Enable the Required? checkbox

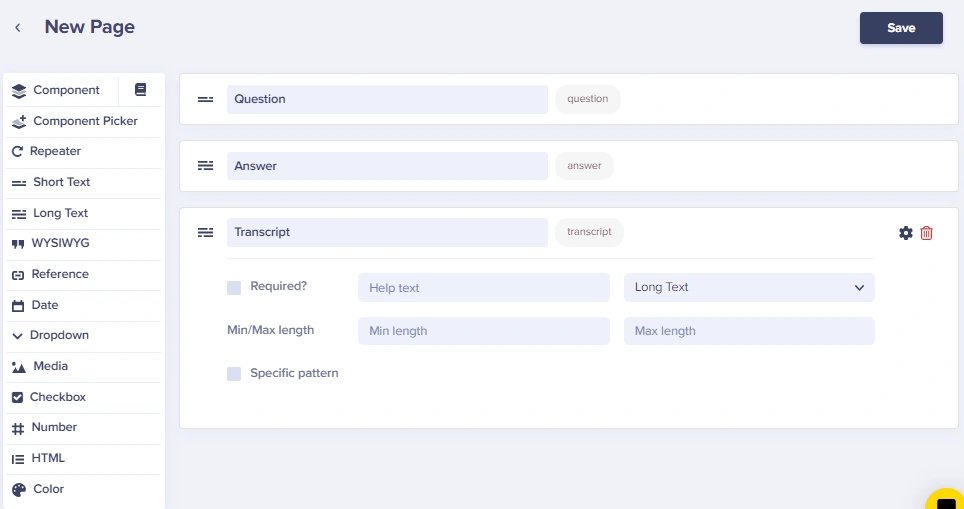tap(234, 288)
